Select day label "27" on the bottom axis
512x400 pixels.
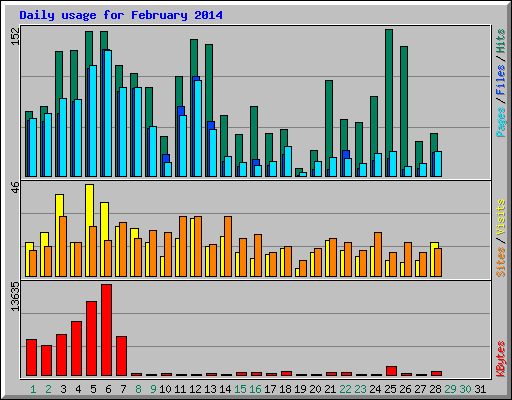coord(420,389)
